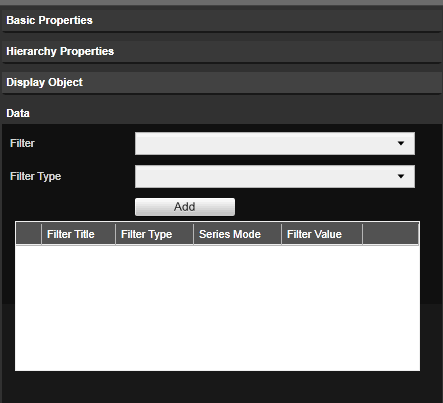Click the gray bar above Basic Properties

[221, 2]
